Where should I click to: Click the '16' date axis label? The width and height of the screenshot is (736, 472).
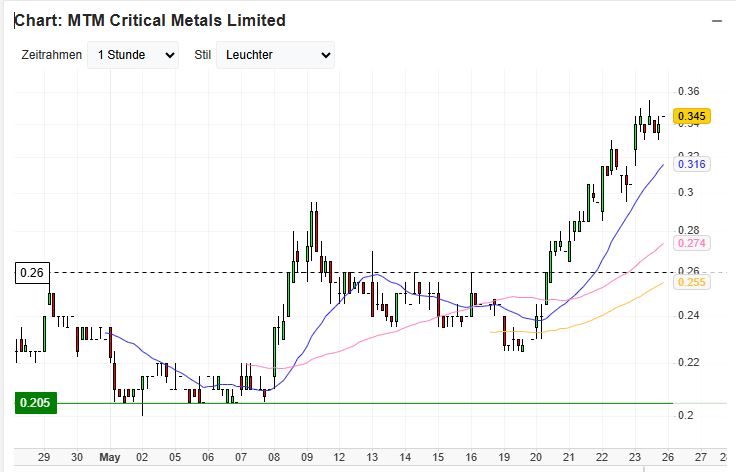(x=471, y=457)
